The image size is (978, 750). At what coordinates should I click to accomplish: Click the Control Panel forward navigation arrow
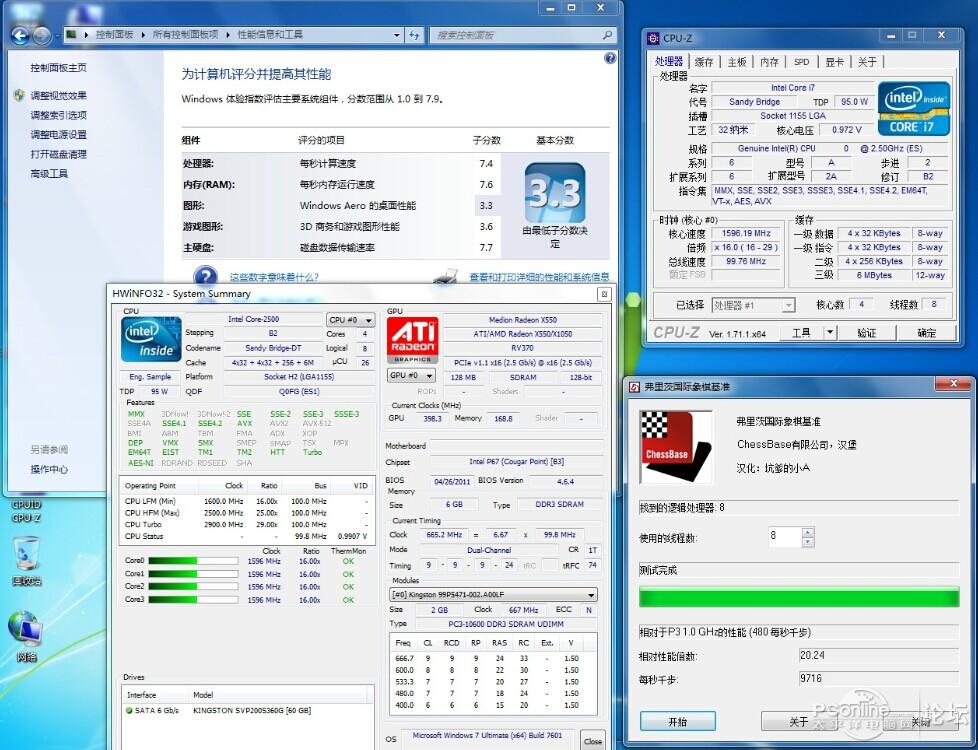41,36
